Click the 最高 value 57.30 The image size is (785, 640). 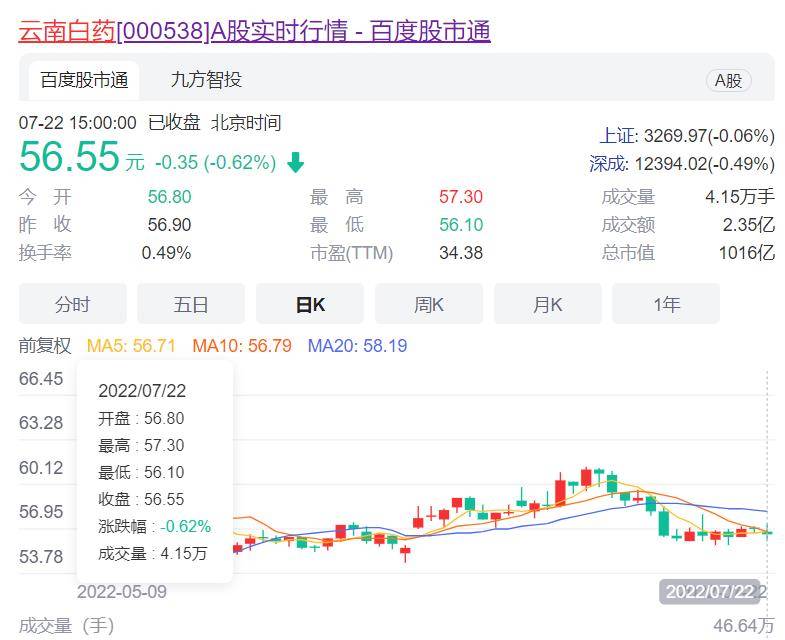click(461, 197)
